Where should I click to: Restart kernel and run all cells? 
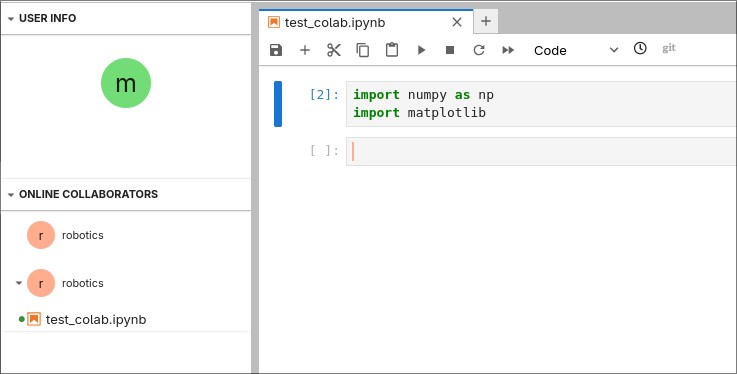click(508, 50)
